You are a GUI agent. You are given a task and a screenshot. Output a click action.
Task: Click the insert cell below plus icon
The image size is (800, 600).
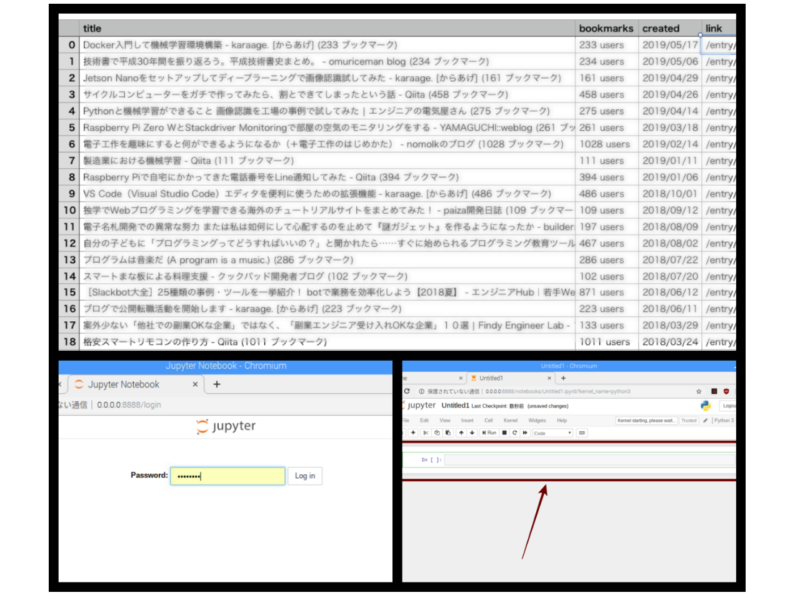413,433
